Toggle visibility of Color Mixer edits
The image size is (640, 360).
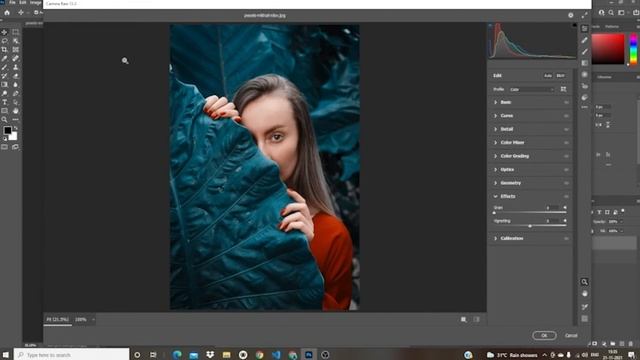pyautogui.click(x=566, y=143)
